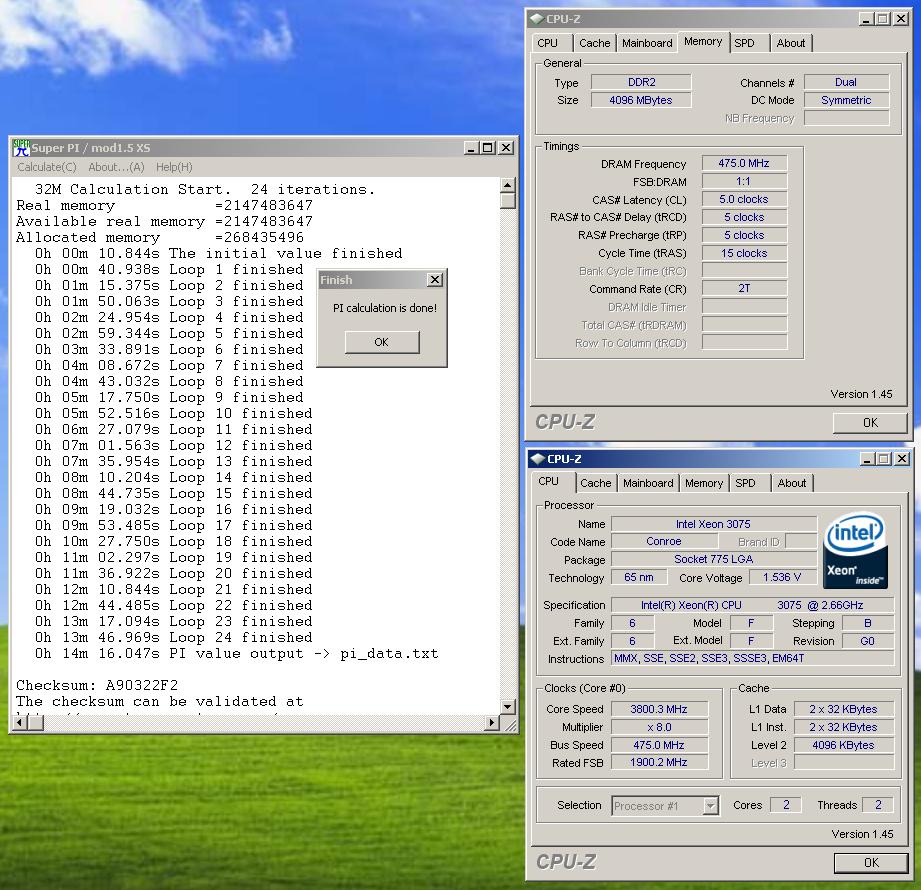Open the Help(H) menu in Super PI
921x890 pixels.
tap(174, 167)
